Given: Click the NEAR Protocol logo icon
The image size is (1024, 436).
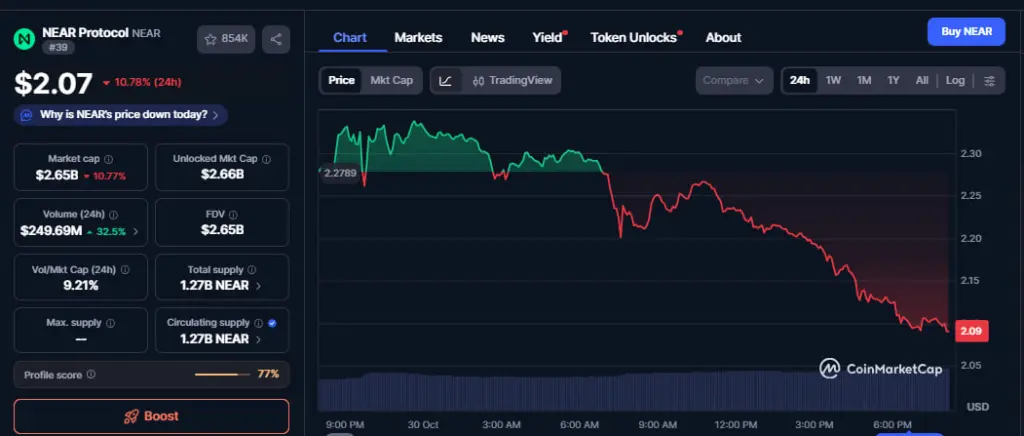Looking at the screenshot, I should [x=24, y=39].
